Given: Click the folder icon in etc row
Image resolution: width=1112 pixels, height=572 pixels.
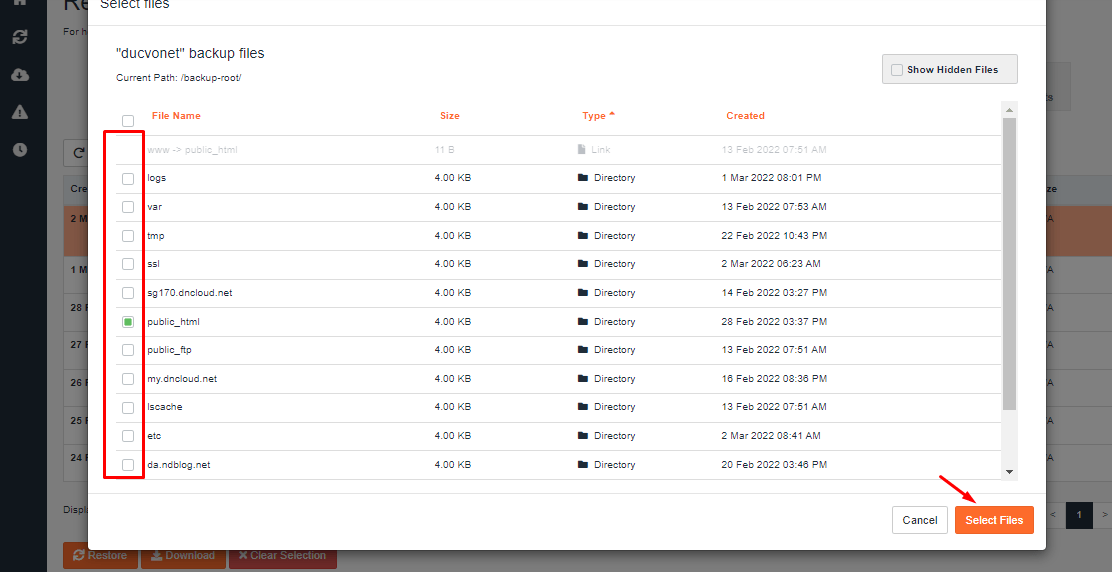Looking at the screenshot, I should pos(583,436).
